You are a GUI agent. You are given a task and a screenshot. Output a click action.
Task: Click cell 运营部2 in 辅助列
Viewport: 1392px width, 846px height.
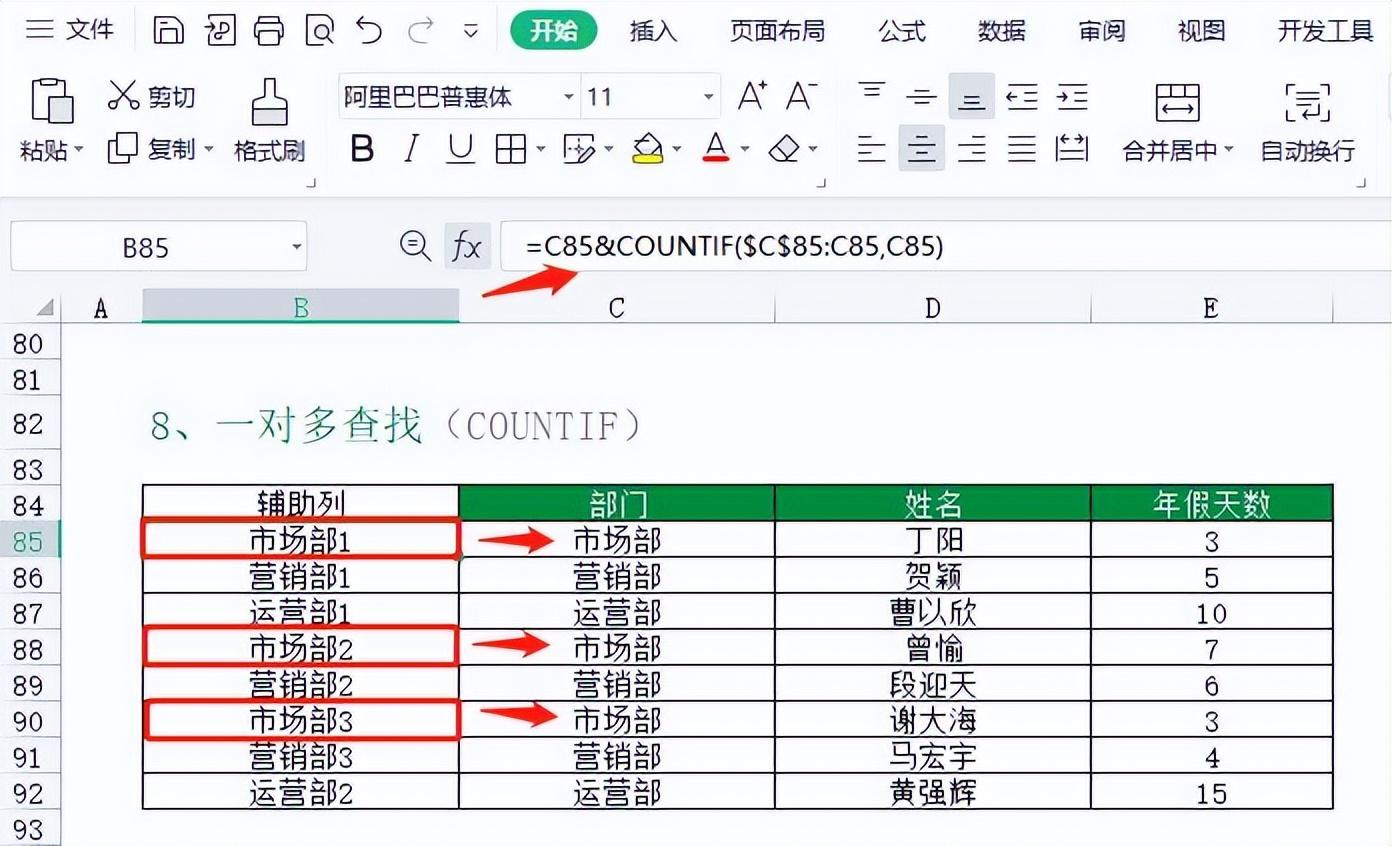click(301, 792)
